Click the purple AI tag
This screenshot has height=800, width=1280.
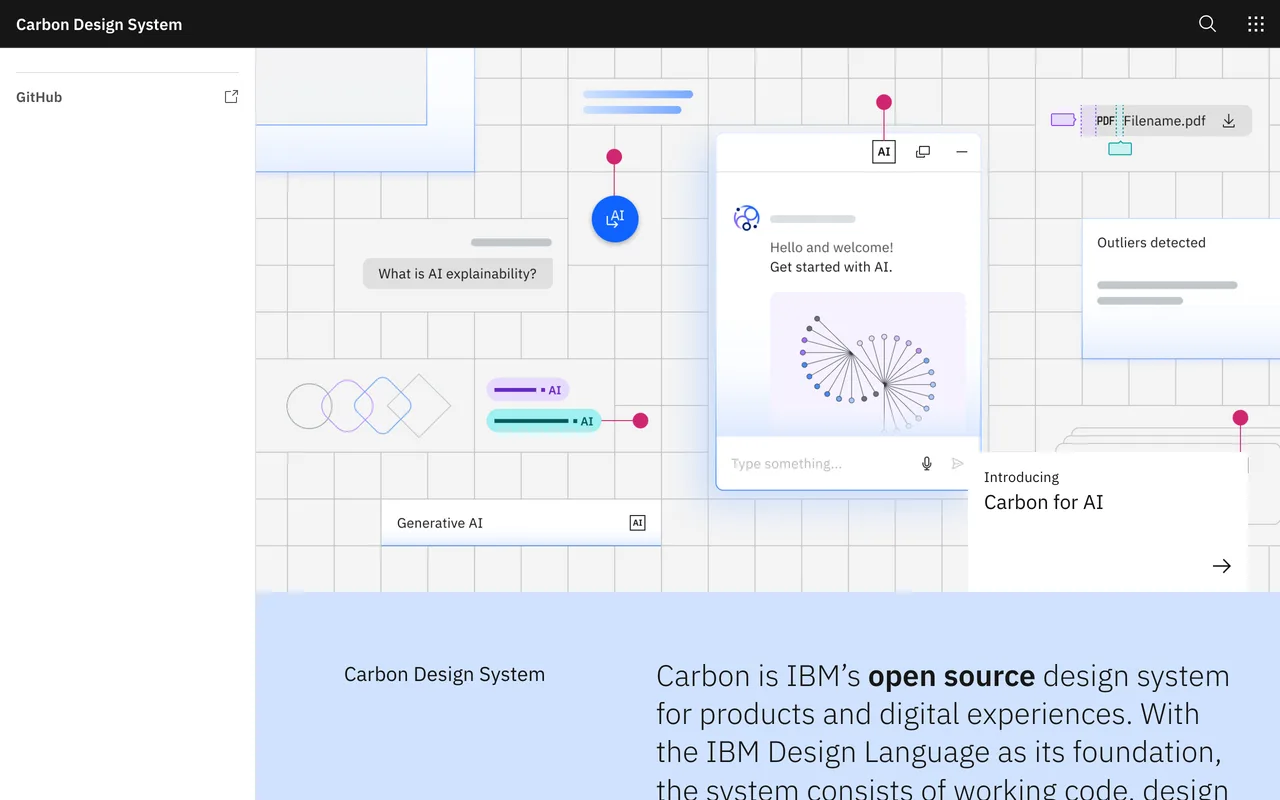(528, 390)
